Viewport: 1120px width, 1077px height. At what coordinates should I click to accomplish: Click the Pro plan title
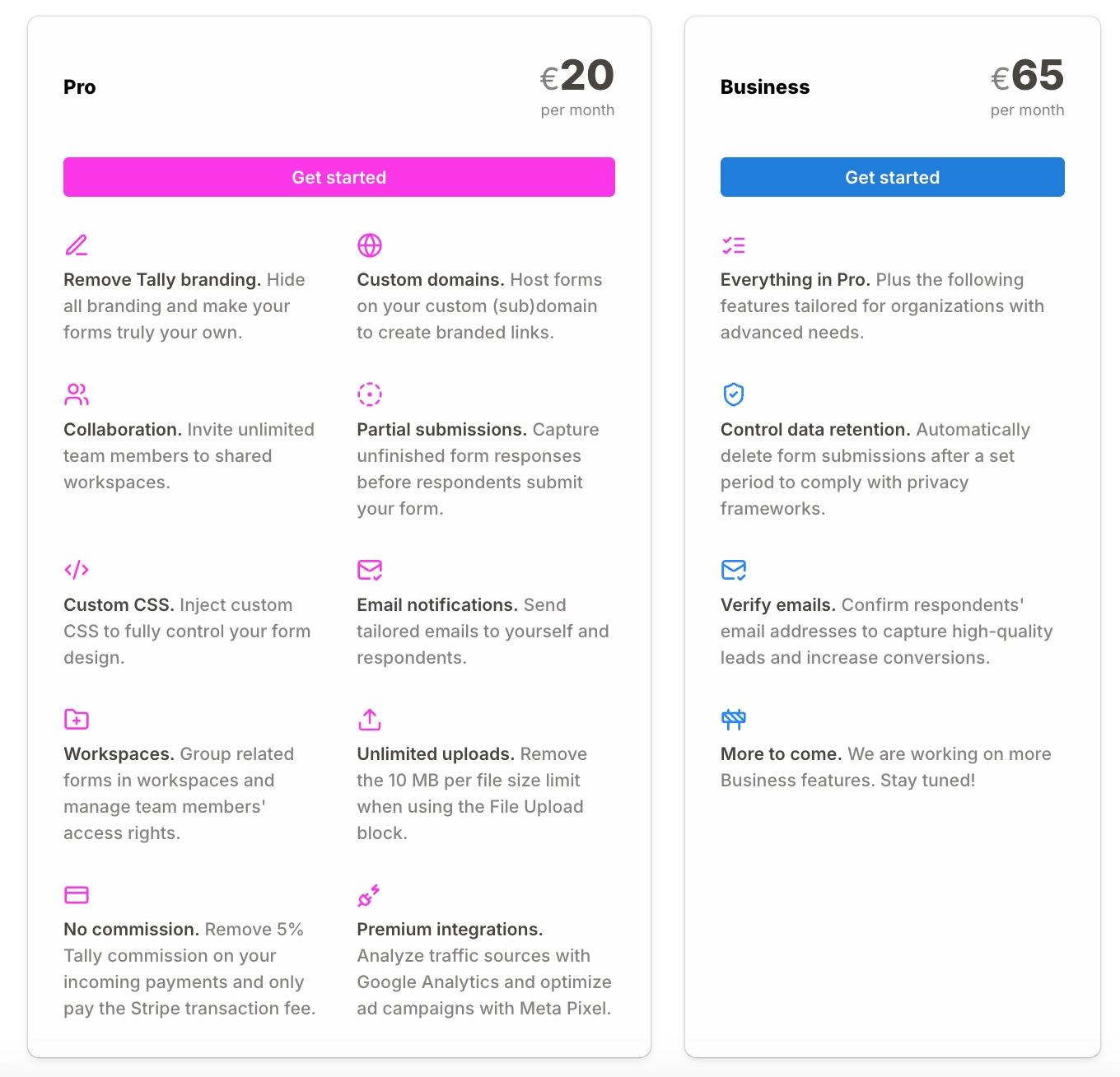[80, 87]
